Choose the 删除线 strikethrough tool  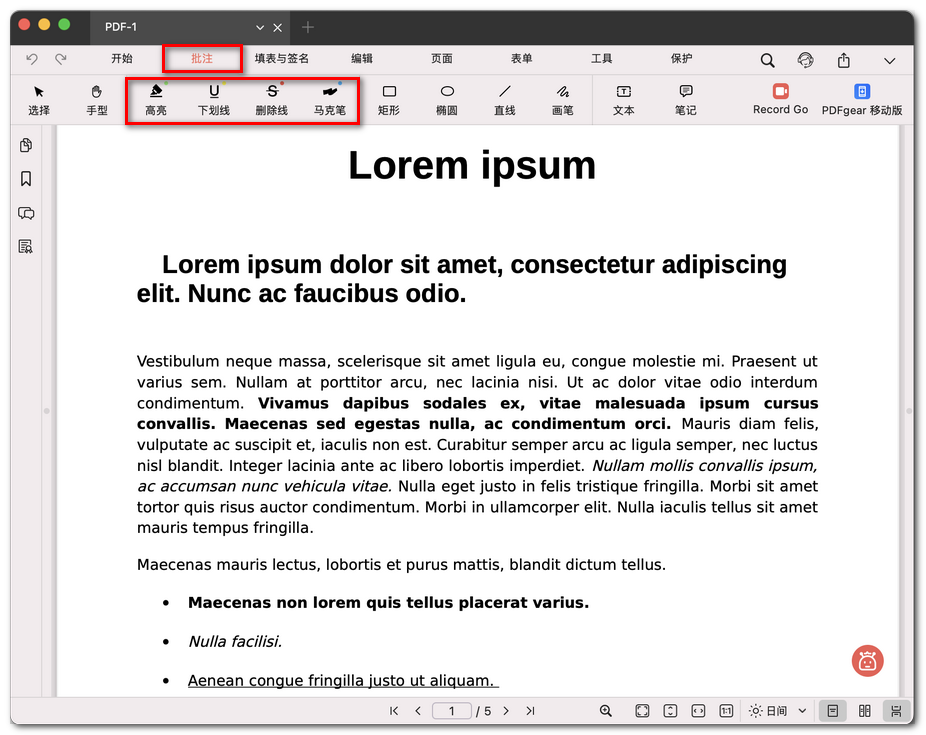[272, 100]
